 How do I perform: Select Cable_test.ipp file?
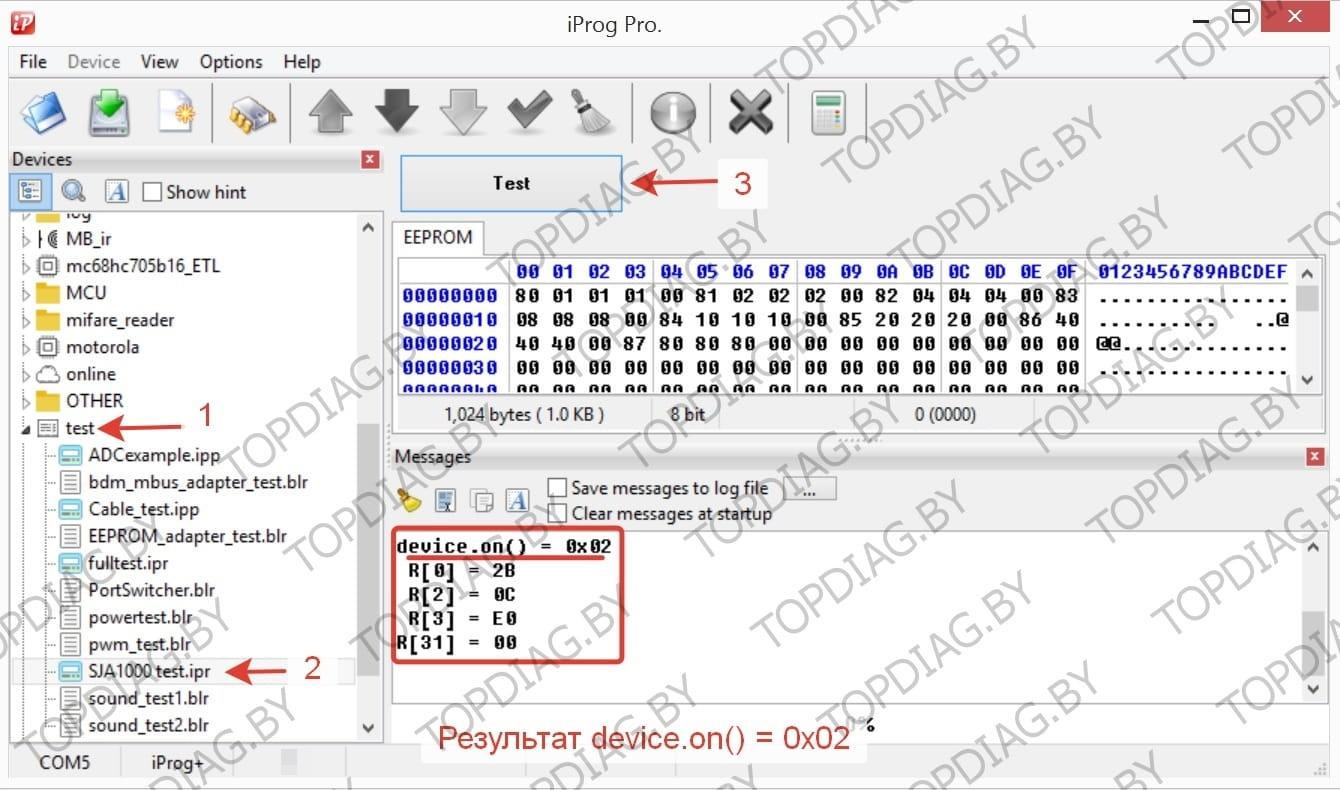(144, 509)
